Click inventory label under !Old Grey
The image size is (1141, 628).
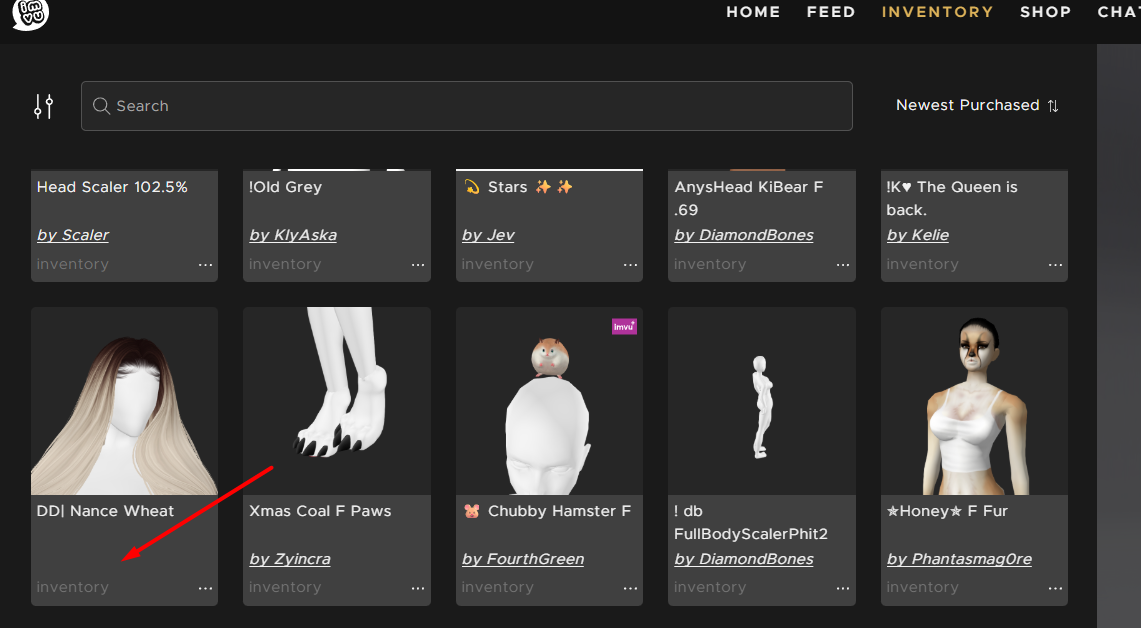tap(285, 264)
